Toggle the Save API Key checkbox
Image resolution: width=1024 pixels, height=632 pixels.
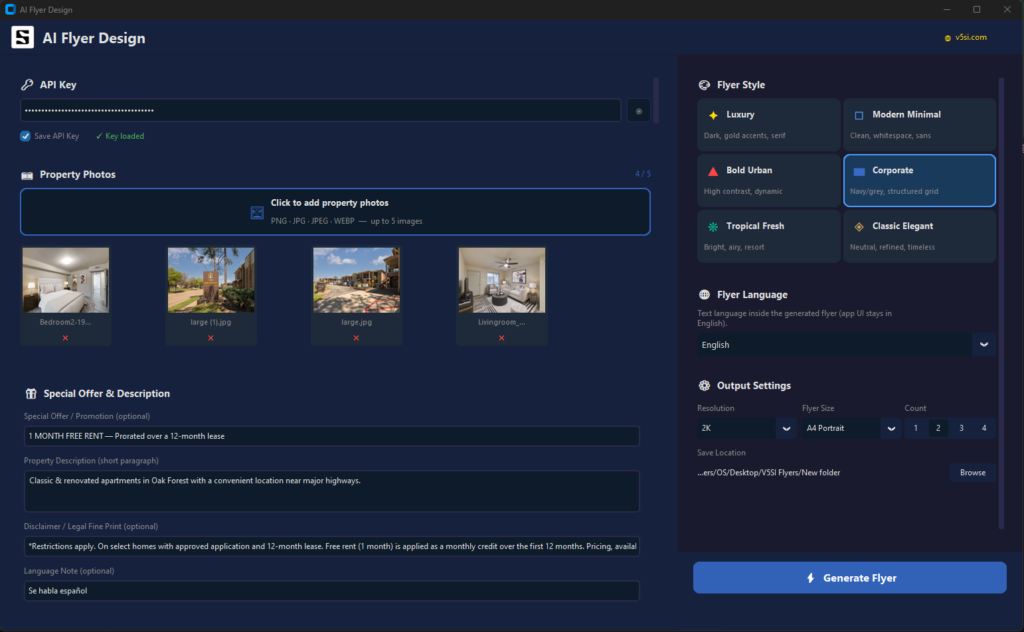tap(25, 136)
